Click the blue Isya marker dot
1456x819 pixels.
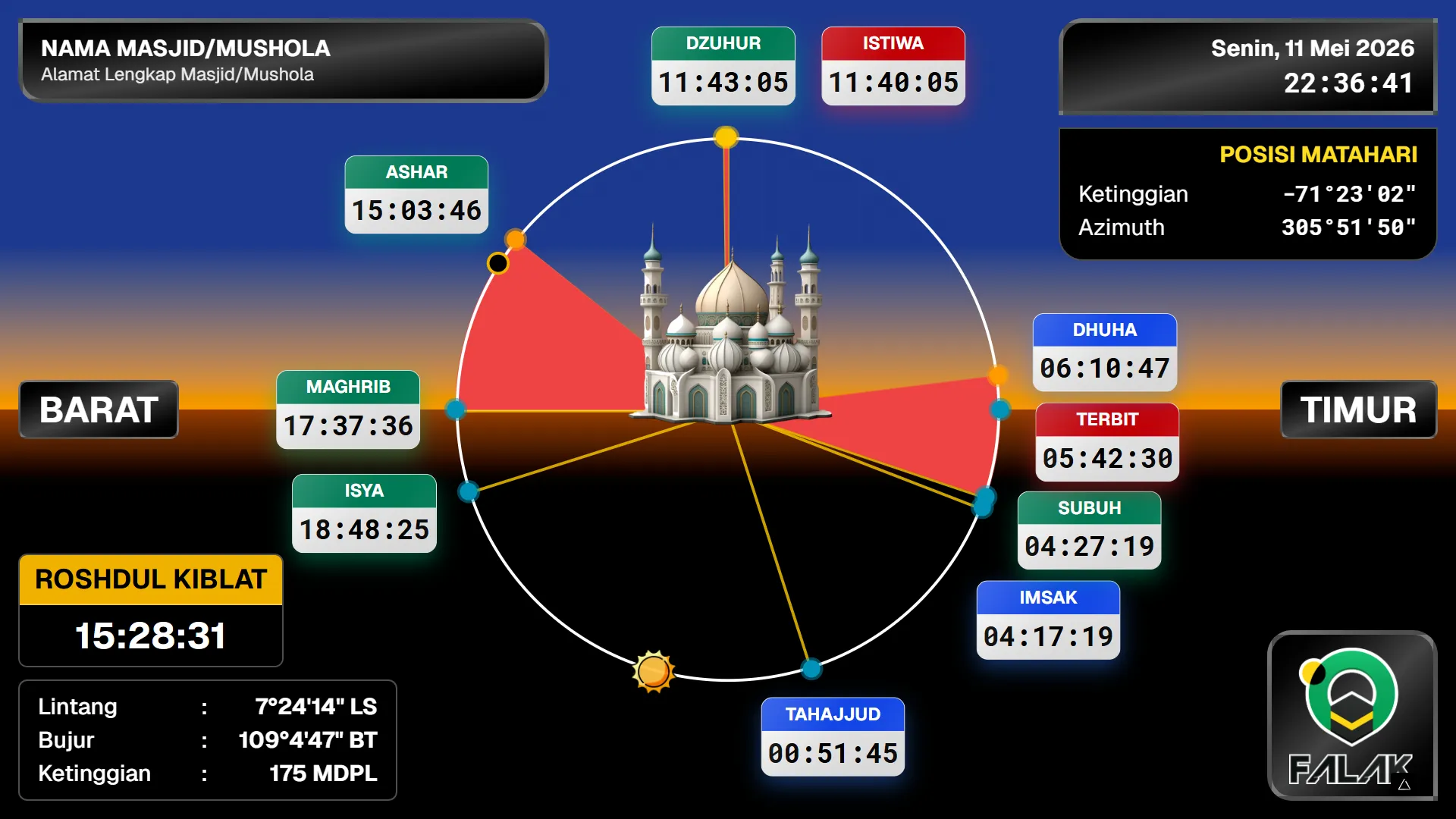pyautogui.click(x=469, y=491)
